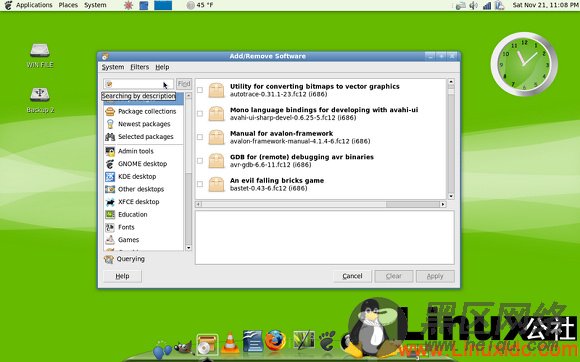This screenshot has width=580, height=362.
Task: Click the 45 °F weather applet
Action: coord(200,5)
